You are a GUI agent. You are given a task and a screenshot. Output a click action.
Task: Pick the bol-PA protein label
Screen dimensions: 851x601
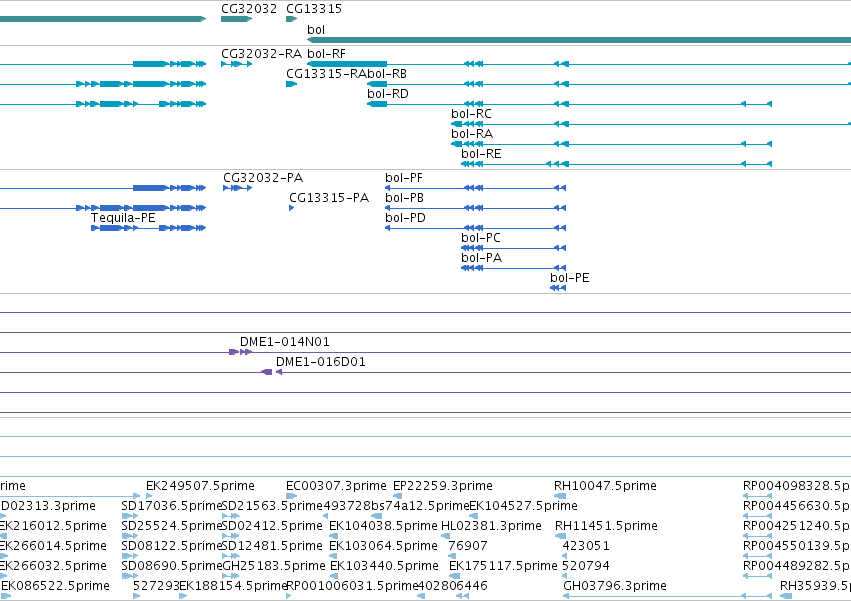click(x=481, y=258)
